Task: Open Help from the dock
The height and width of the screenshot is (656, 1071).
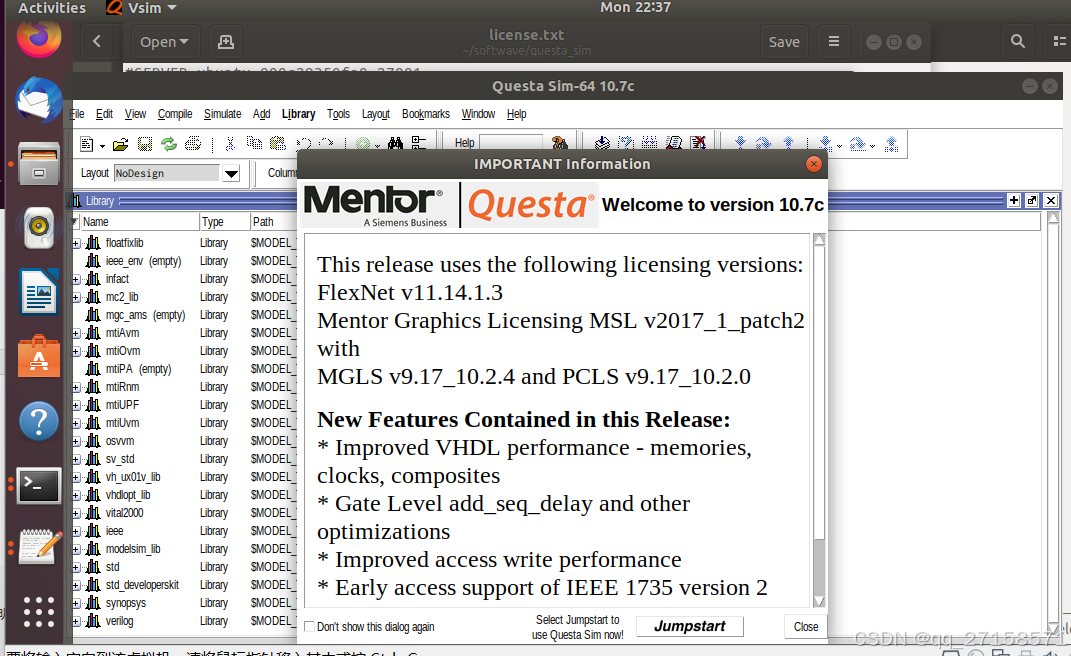Action: coord(38,421)
